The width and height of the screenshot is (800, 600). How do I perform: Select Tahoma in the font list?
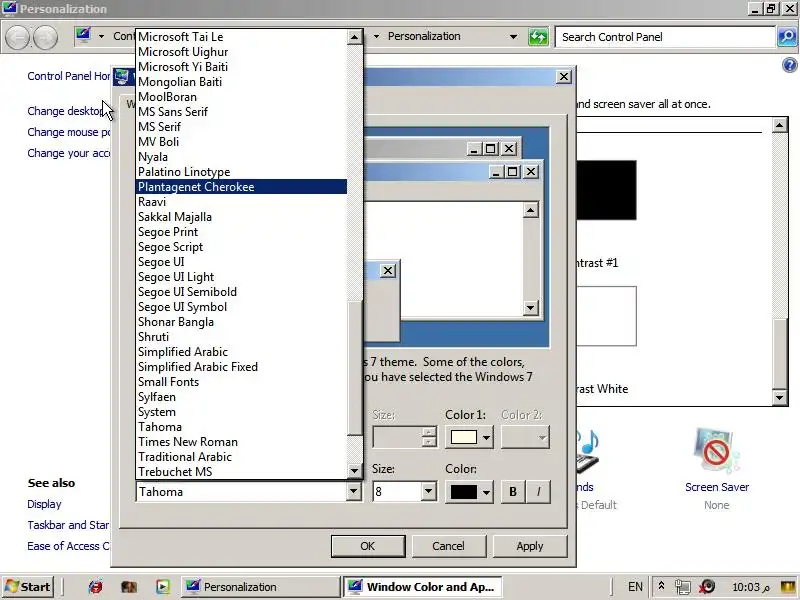[242, 427]
